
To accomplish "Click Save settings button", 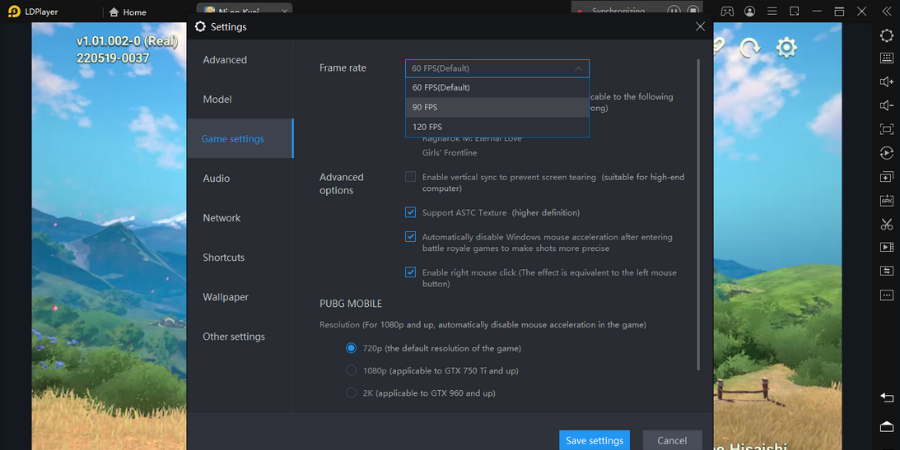I will coord(595,440).
